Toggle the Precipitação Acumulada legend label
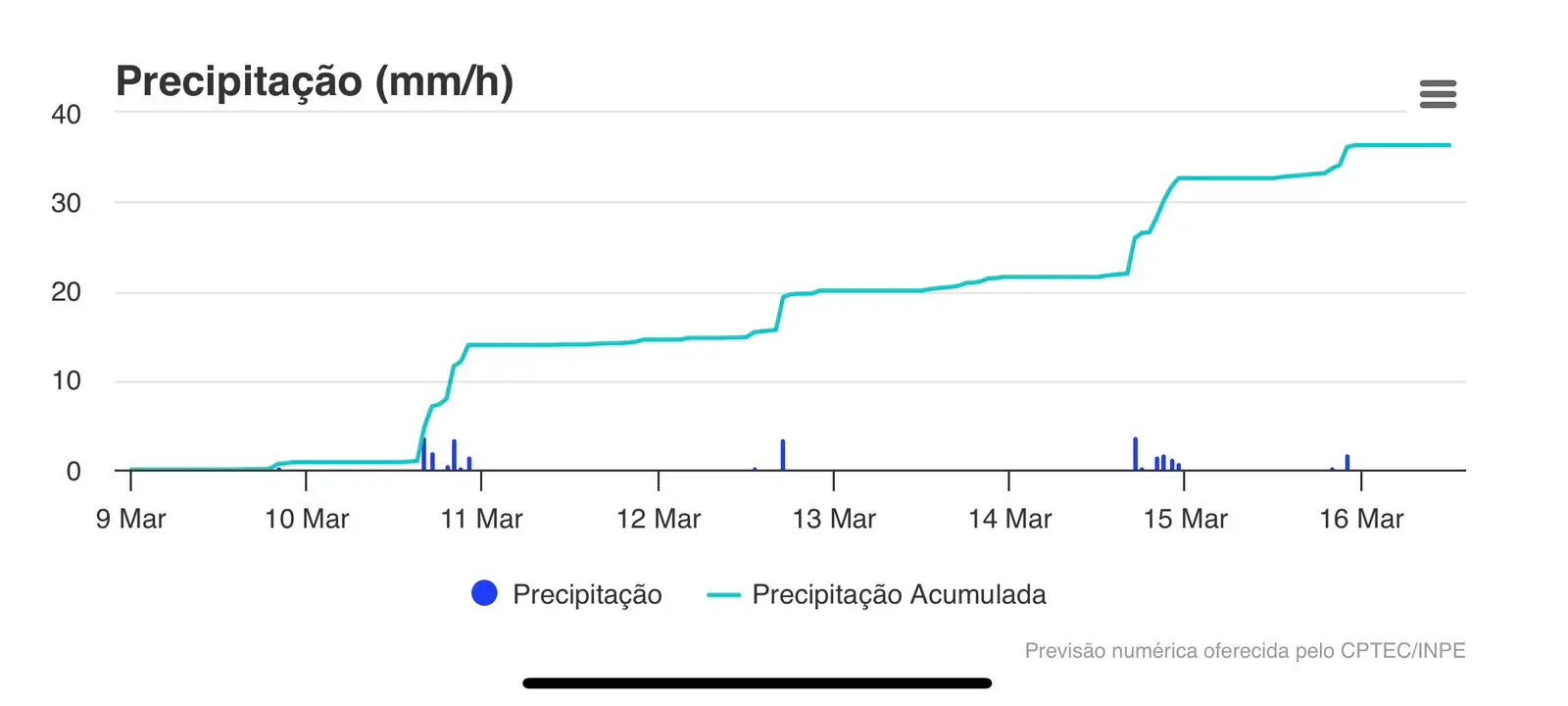Viewport: 1568px width, 706px height. click(x=899, y=594)
